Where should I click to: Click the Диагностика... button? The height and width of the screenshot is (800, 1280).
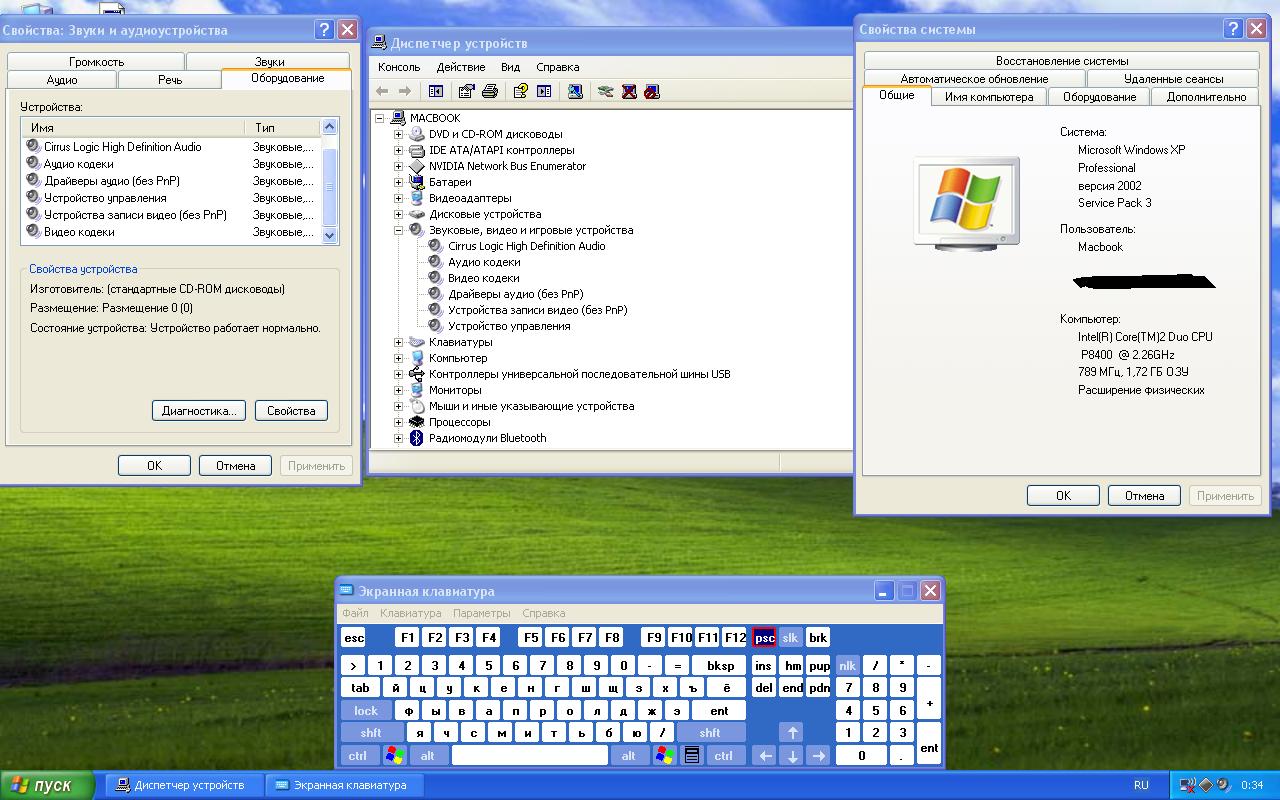tap(198, 411)
